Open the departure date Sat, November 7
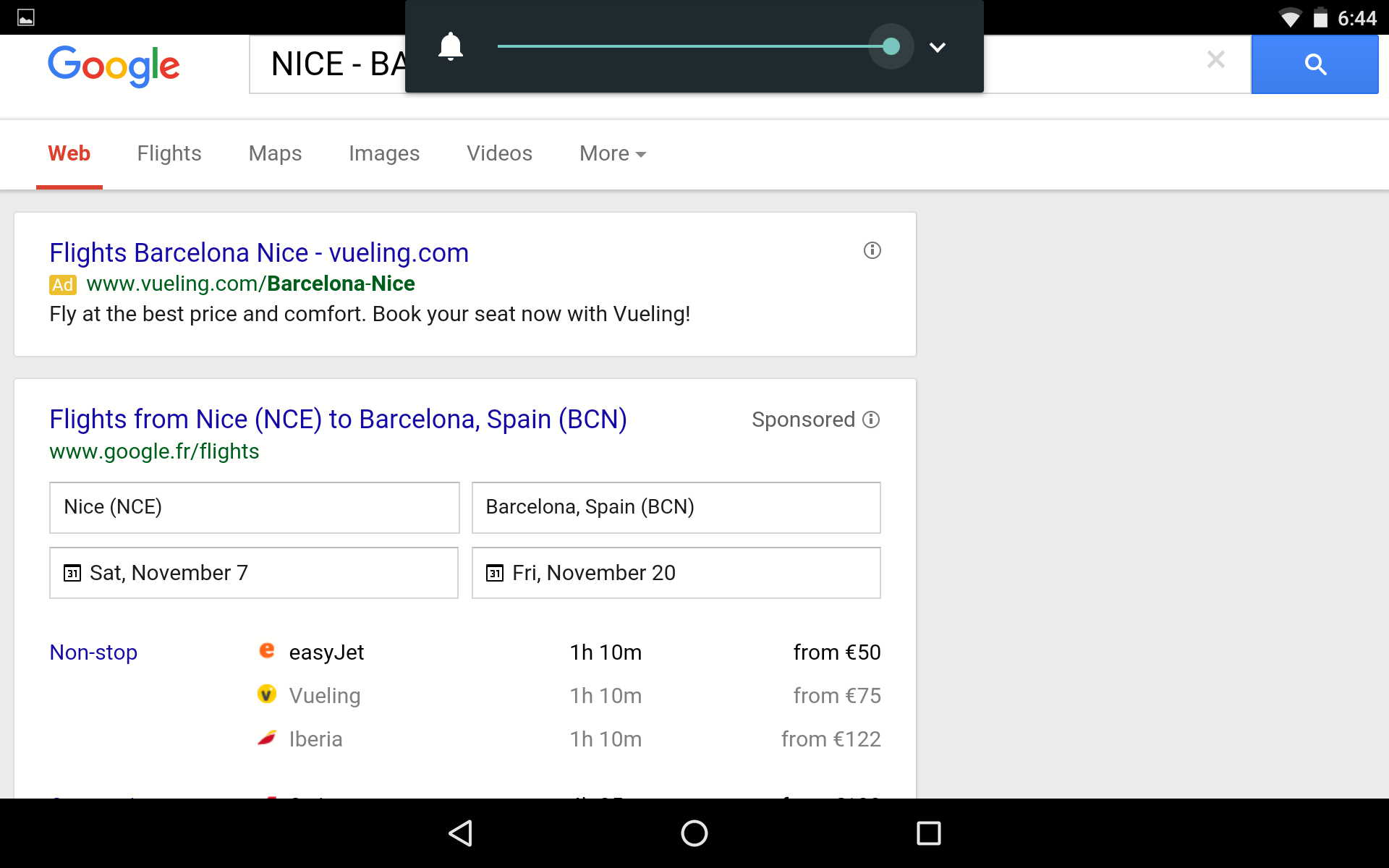Screen dimensions: 1389x868 [x=253, y=573]
